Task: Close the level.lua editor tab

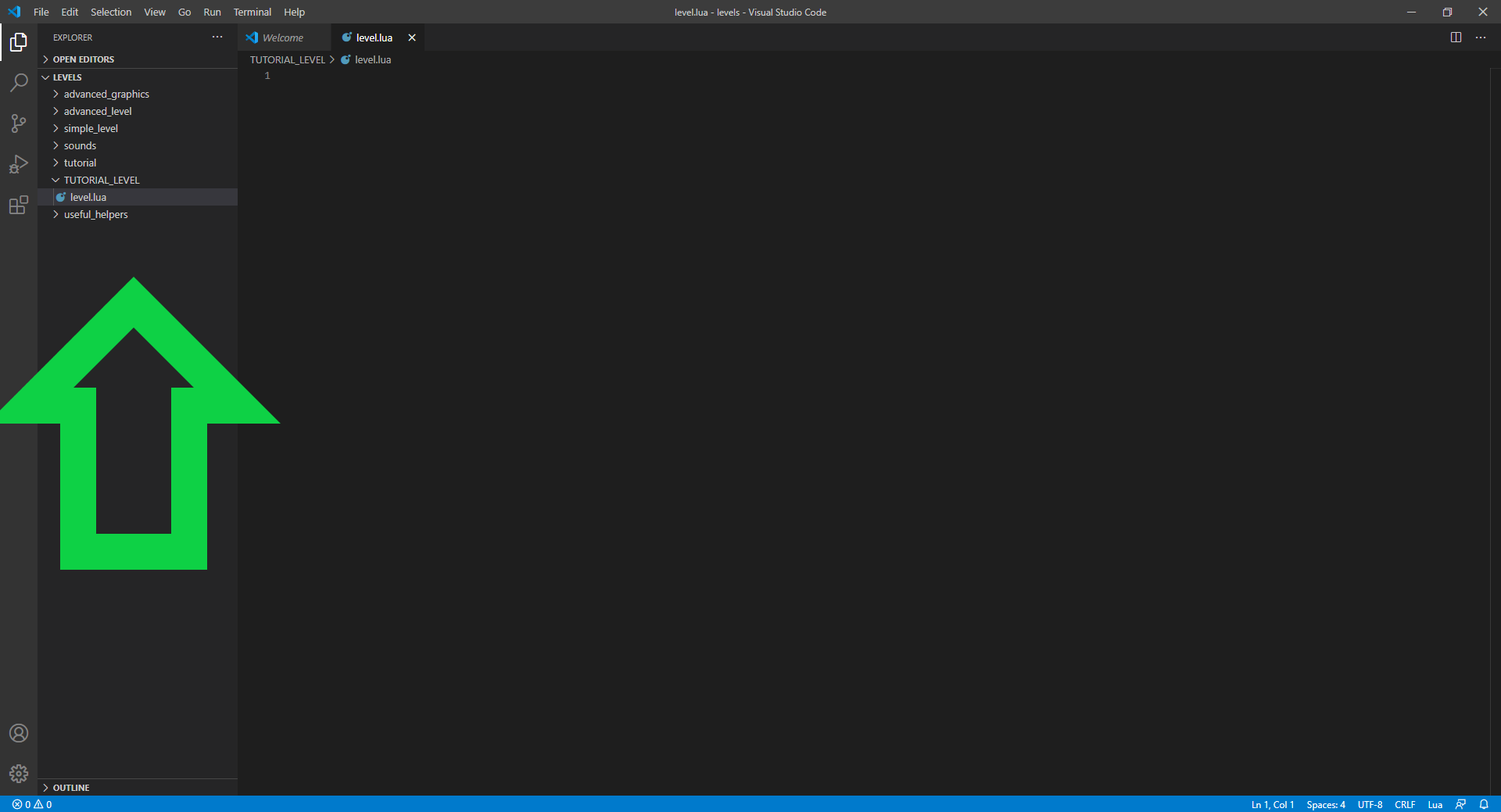Action: (x=412, y=38)
